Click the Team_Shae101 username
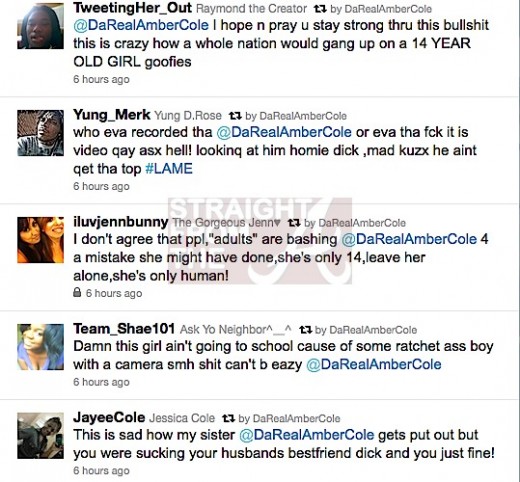 (124, 329)
